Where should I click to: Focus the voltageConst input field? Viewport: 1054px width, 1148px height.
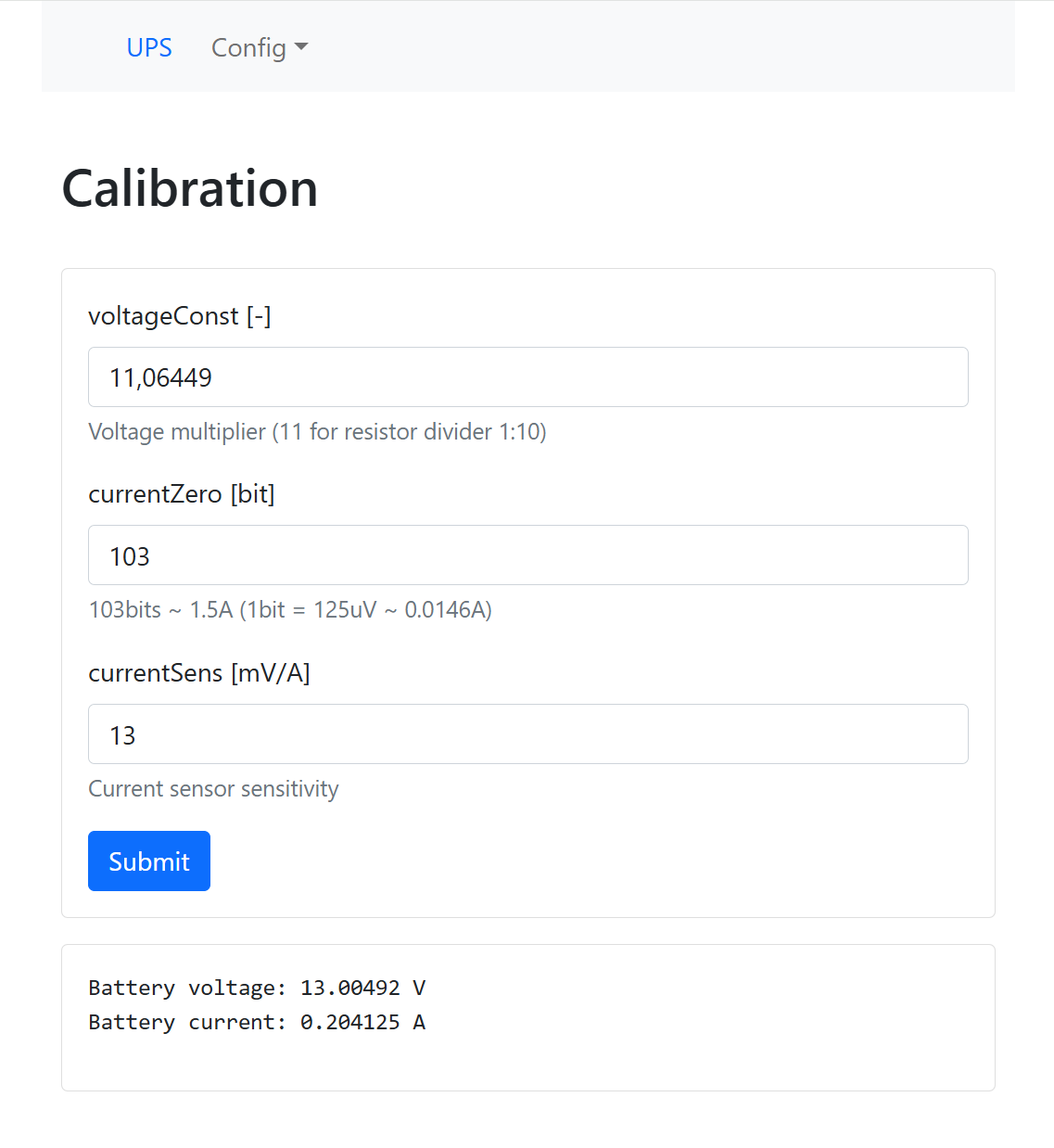point(527,377)
